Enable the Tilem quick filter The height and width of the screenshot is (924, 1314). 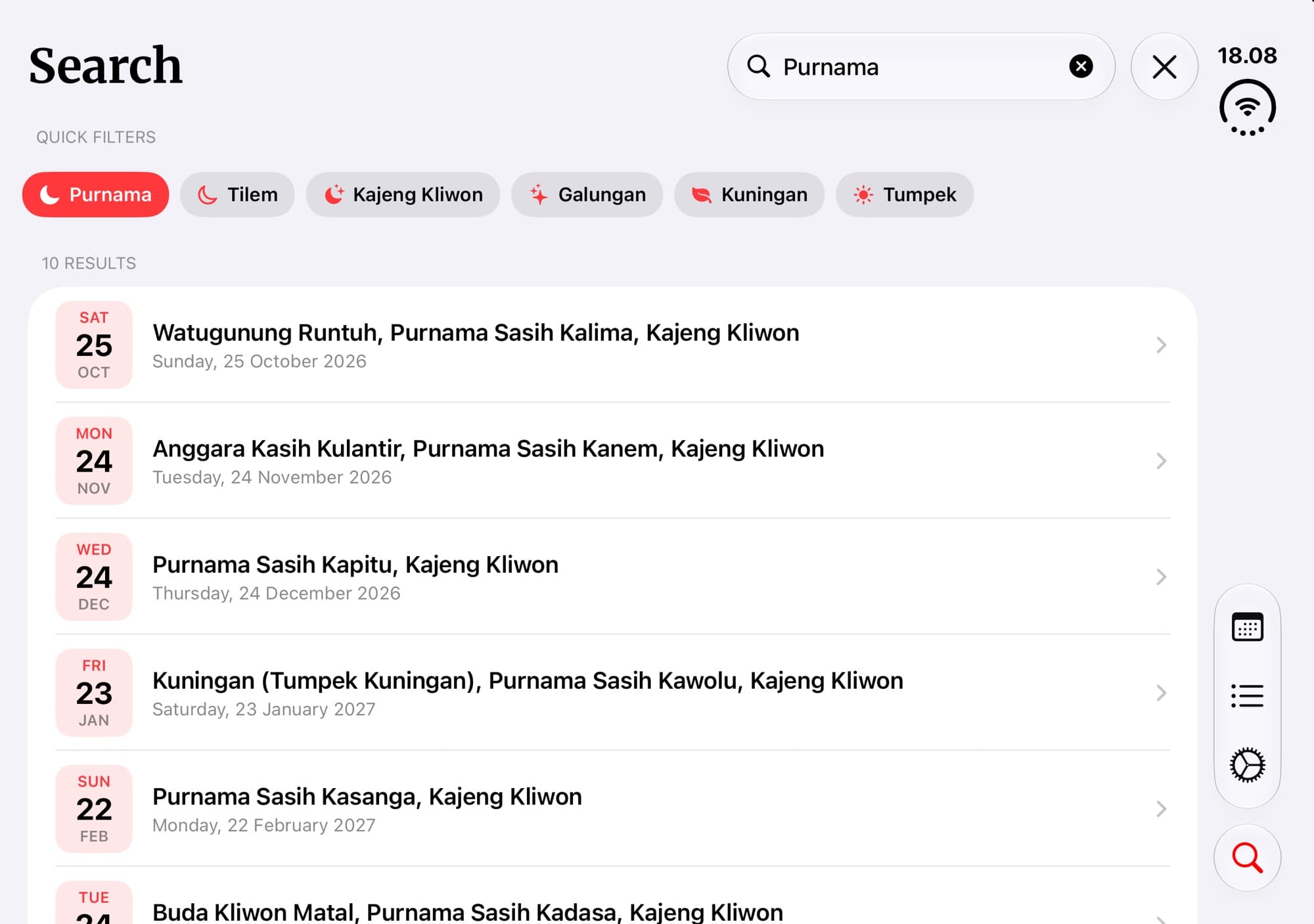click(237, 194)
